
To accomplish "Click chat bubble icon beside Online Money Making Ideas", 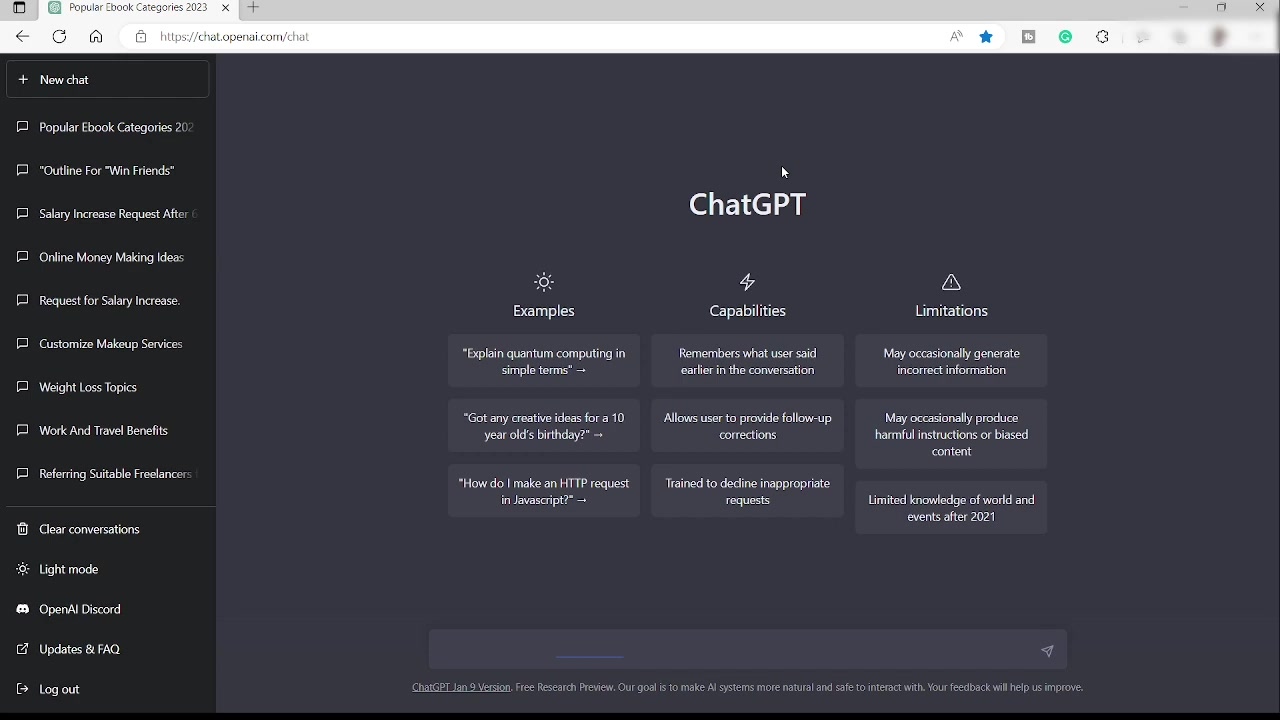I will tap(23, 257).
